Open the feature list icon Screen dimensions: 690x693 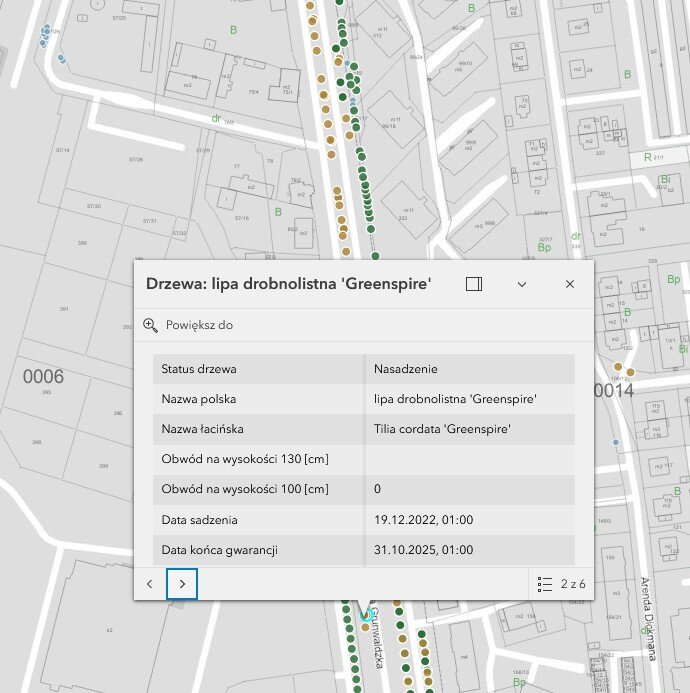(x=545, y=583)
